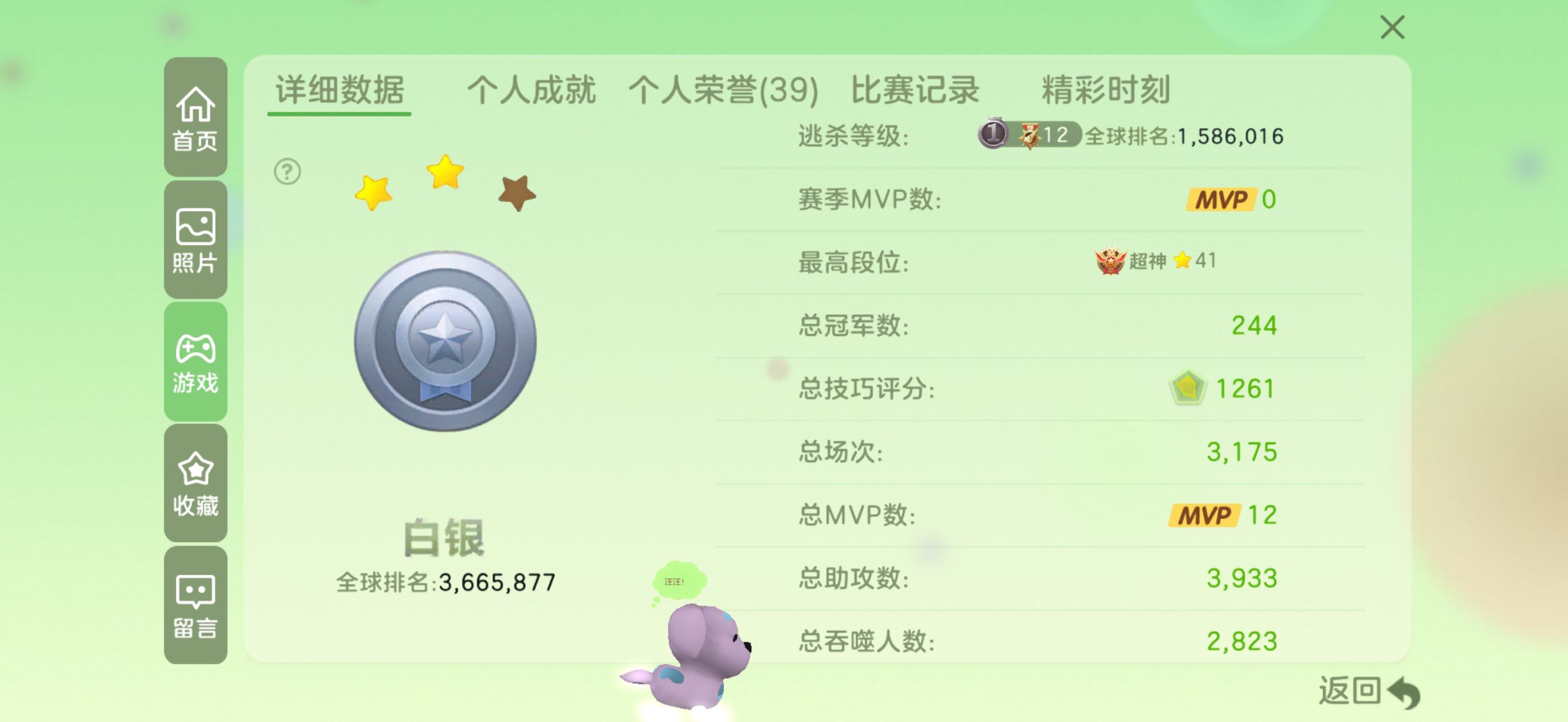
Task: Open the 留言 messages sidebar icon
Action: click(x=195, y=605)
